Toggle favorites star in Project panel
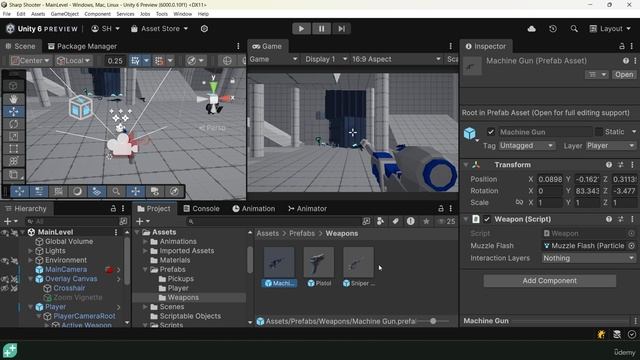The width and height of the screenshot is (640, 360). [x=426, y=221]
